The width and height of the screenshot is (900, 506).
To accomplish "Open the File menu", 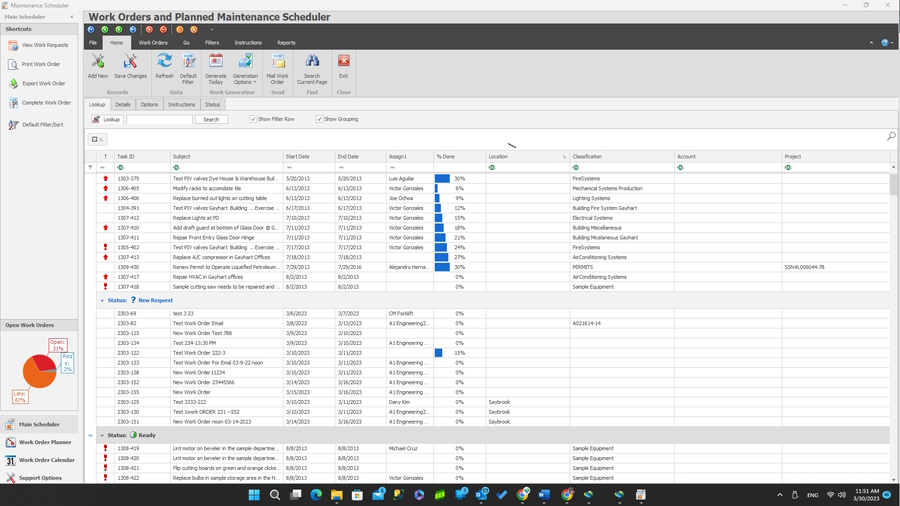I will click(93, 42).
